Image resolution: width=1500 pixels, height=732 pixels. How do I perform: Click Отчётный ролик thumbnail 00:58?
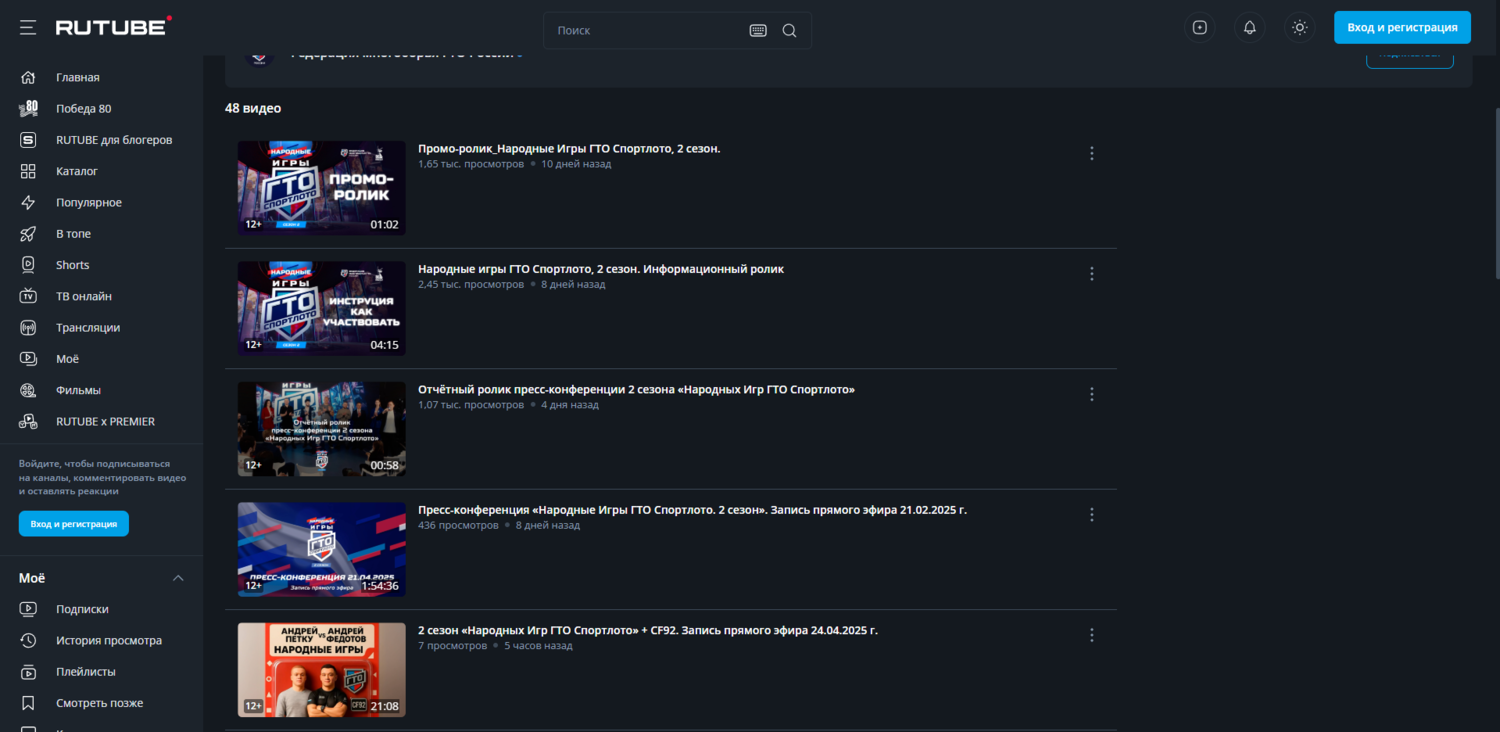[x=322, y=429]
